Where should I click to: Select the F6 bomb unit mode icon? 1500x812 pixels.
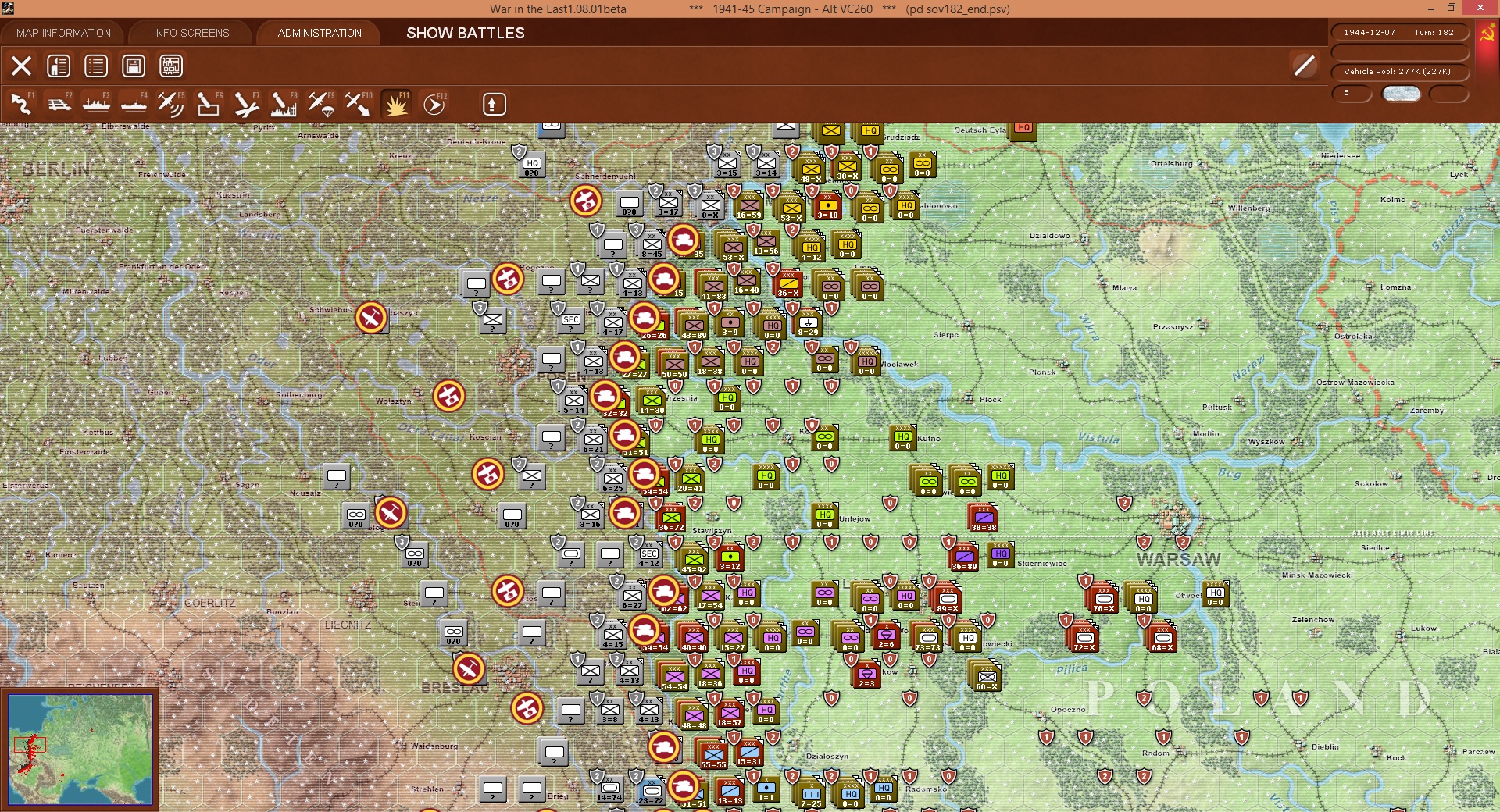(x=209, y=104)
